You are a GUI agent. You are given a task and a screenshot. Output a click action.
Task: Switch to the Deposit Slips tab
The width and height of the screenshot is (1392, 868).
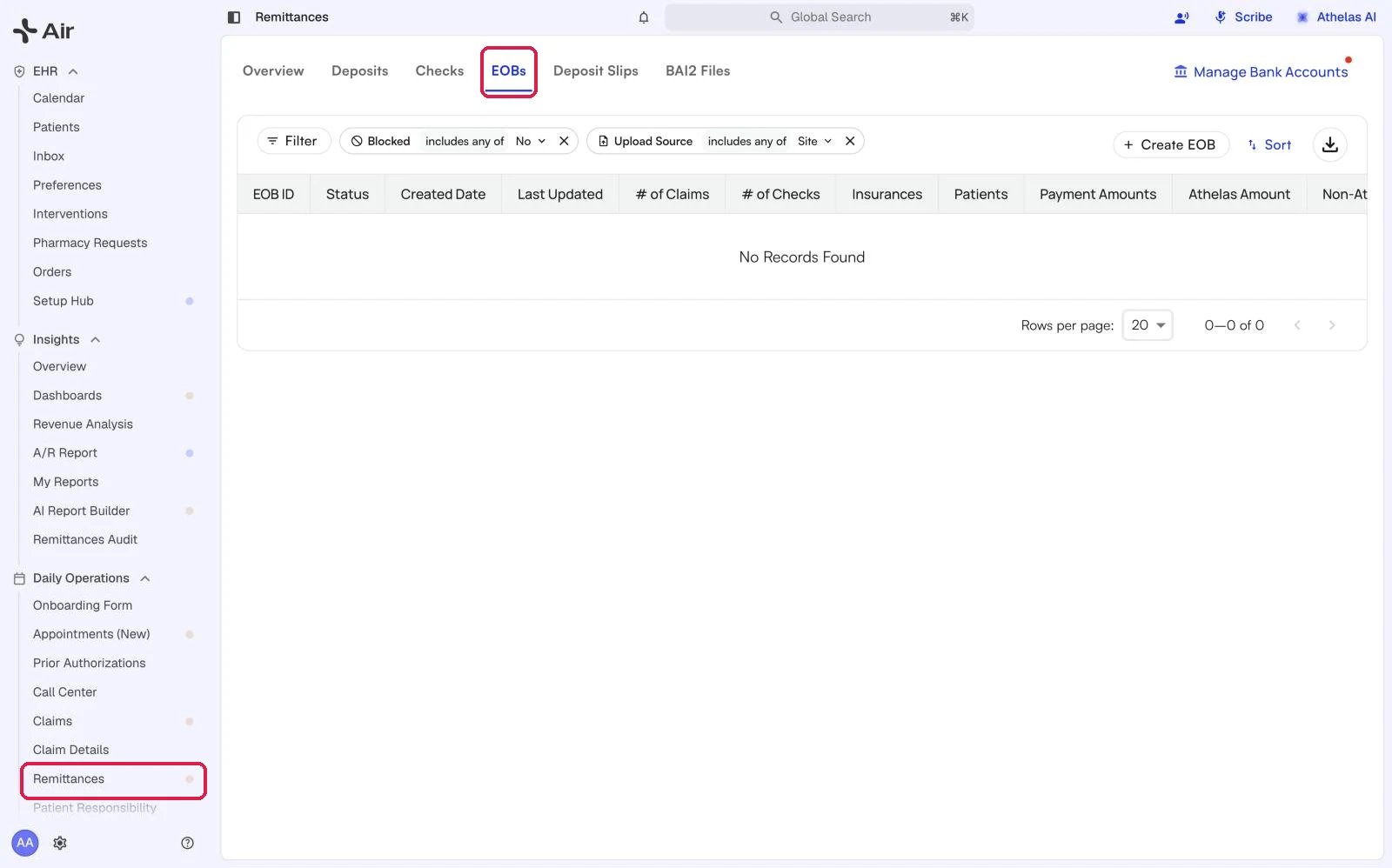[596, 71]
